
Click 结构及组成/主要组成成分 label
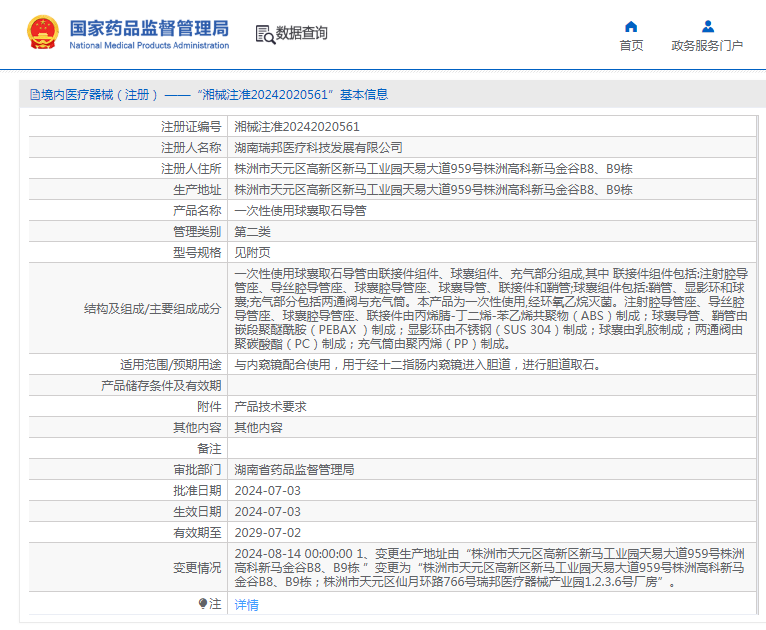[x=152, y=309]
